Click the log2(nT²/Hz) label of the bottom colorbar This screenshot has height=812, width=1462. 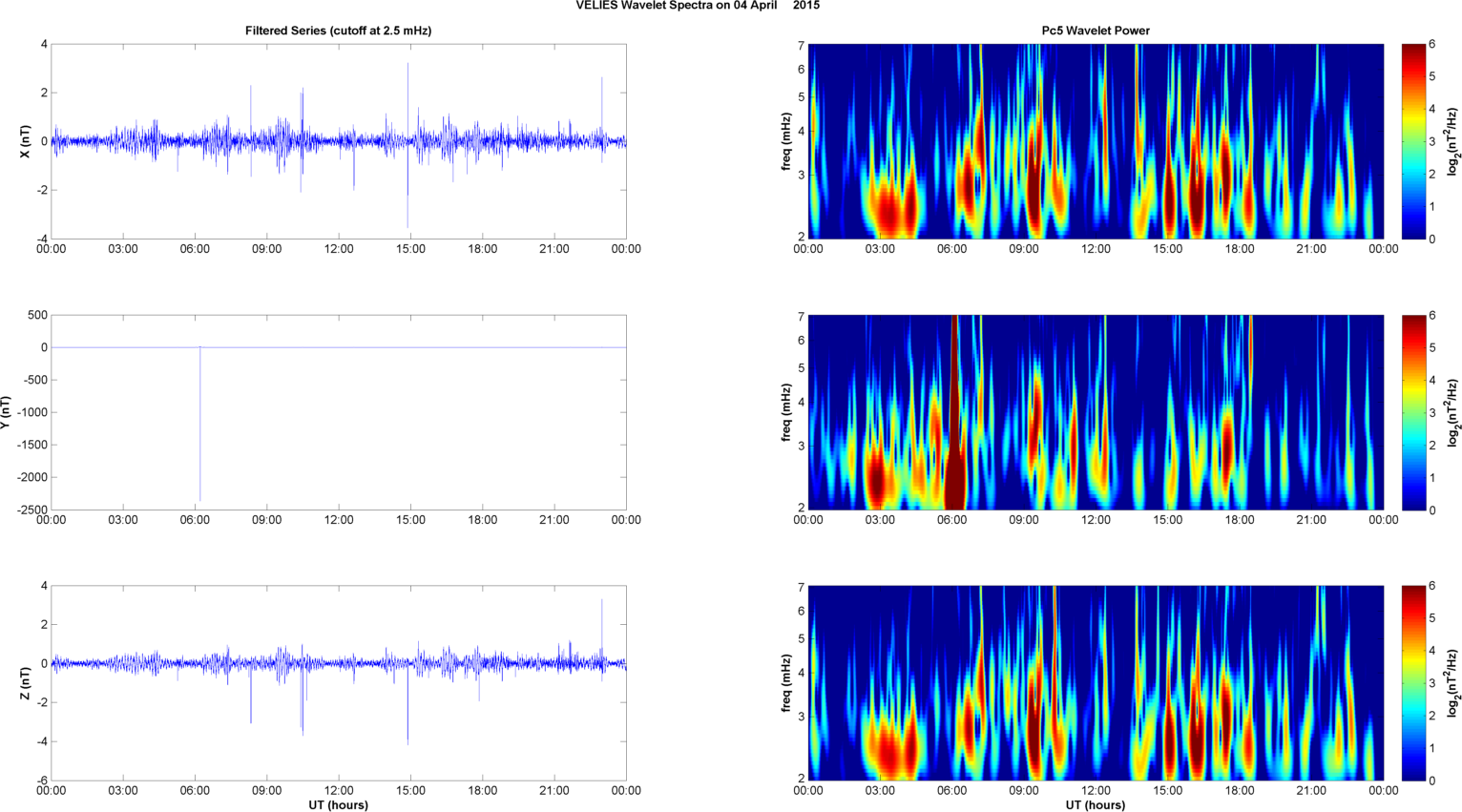(x=1453, y=683)
